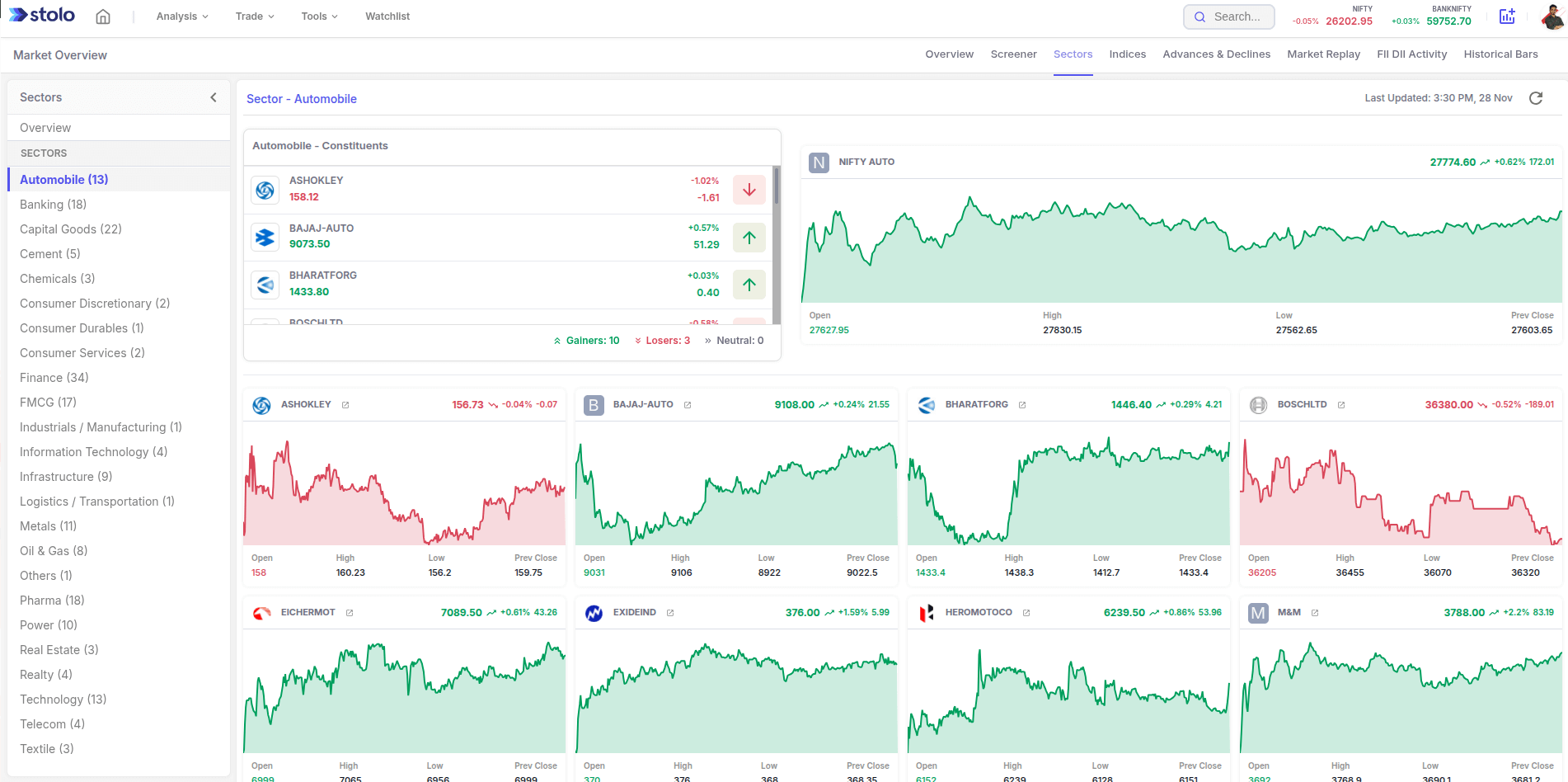Expand the Analysis dropdown menu
This screenshot has height=782, width=1568.
click(182, 16)
